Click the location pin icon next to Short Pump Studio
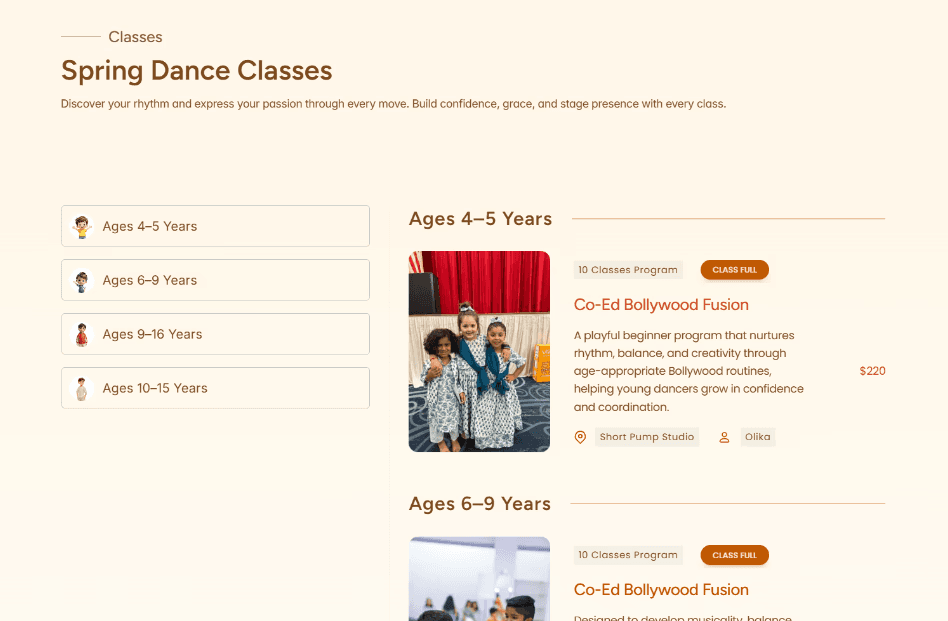The height and width of the screenshot is (621, 948). click(x=580, y=437)
